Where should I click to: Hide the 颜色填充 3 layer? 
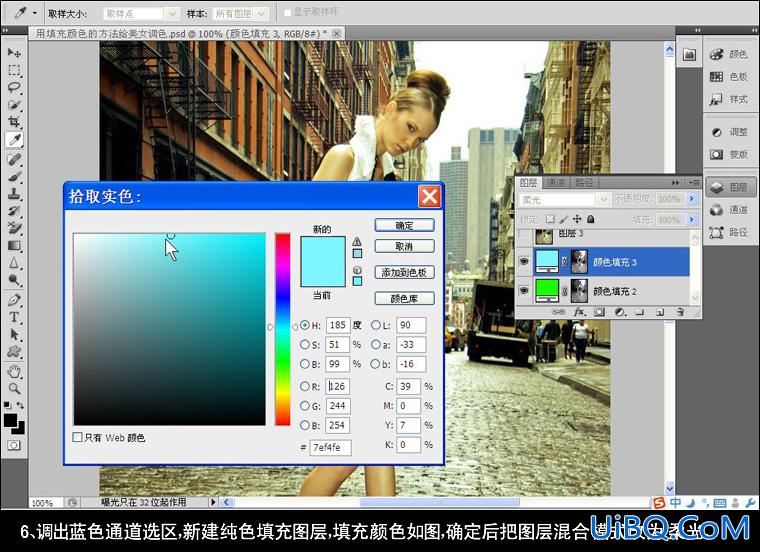coord(524,262)
